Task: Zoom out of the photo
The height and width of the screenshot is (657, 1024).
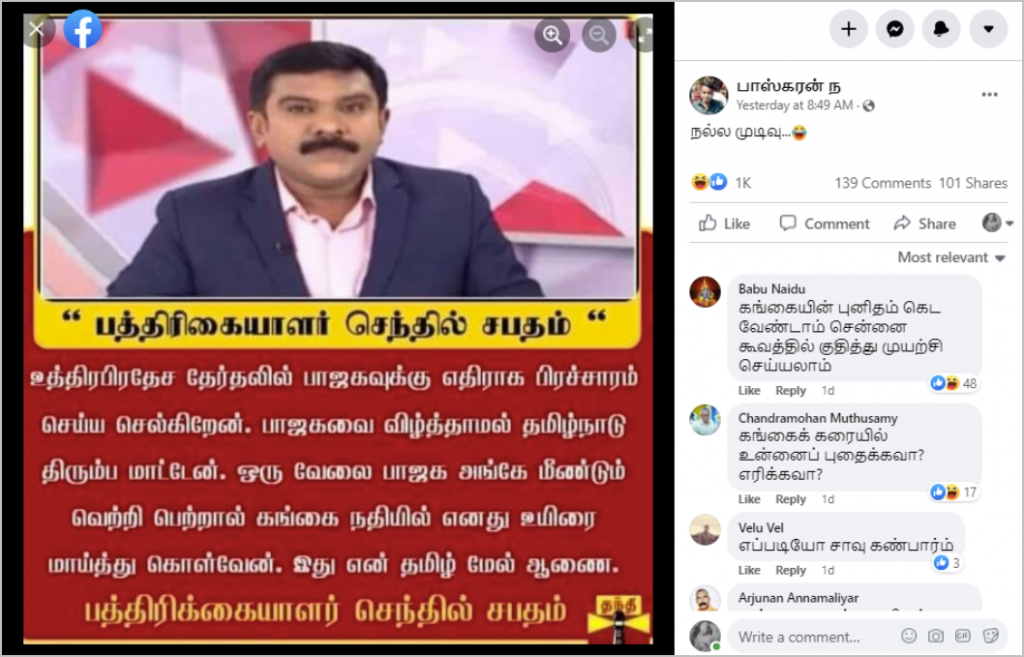Action: (x=599, y=35)
